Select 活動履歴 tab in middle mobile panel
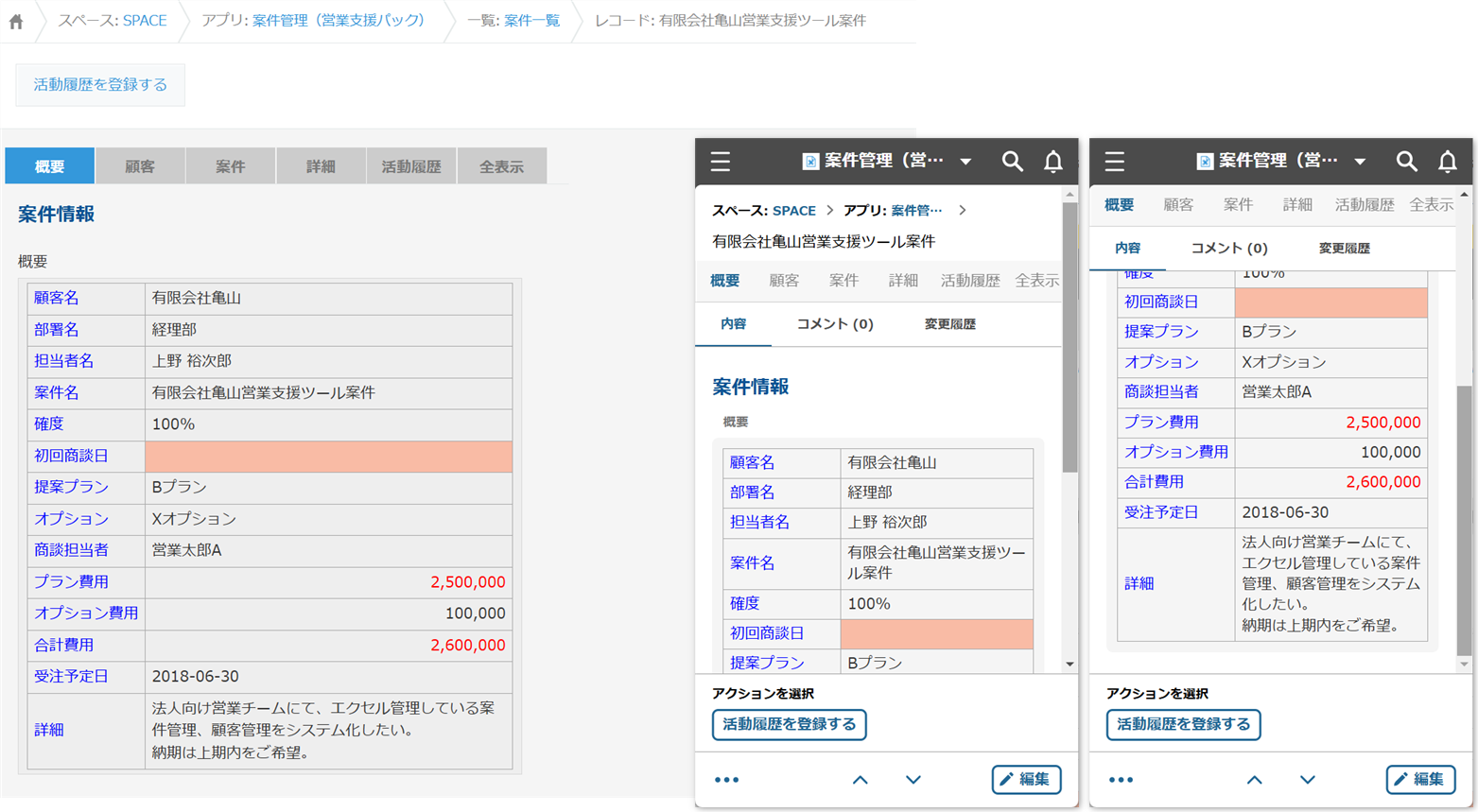 tap(970, 281)
